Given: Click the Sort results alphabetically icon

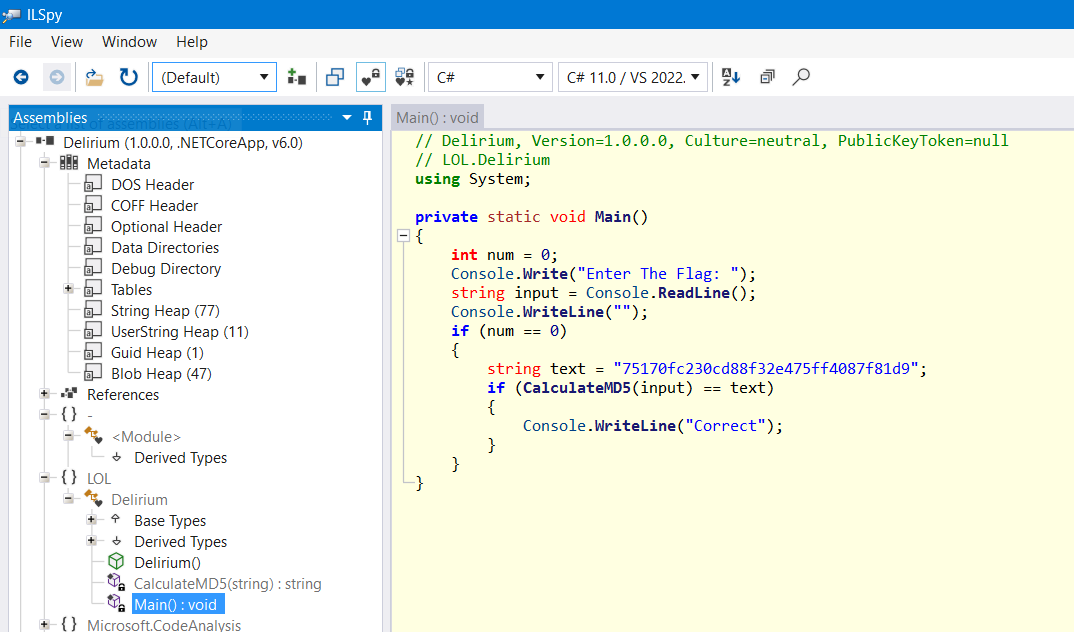Looking at the screenshot, I should (x=731, y=77).
